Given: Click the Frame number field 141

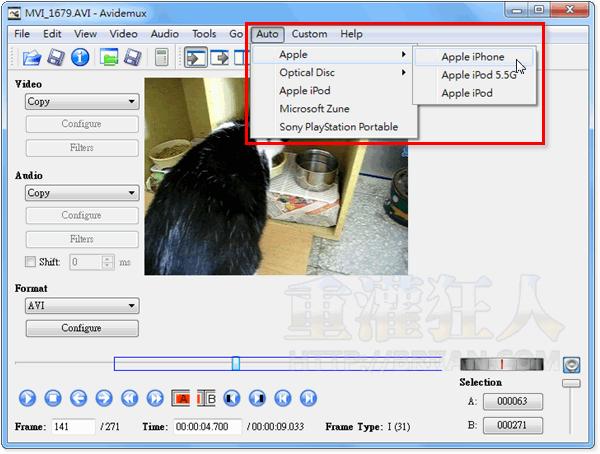Looking at the screenshot, I should tap(73, 426).
